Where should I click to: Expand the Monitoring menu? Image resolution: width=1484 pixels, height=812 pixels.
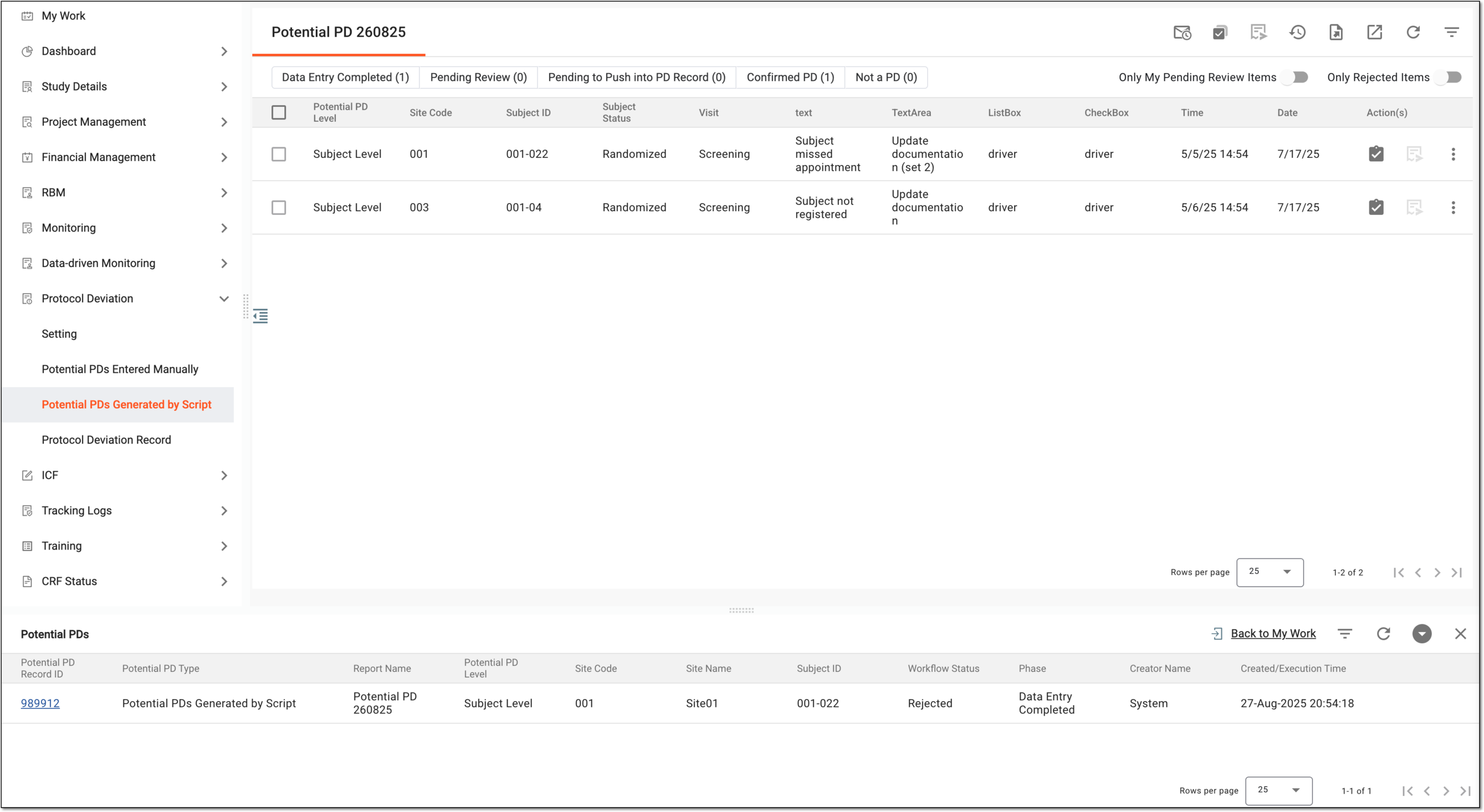click(224, 228)
